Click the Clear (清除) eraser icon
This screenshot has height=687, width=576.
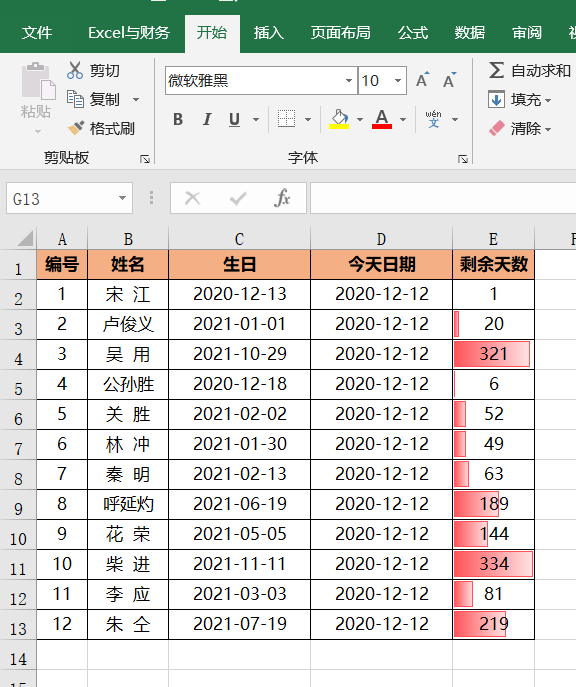coord(497,128)
